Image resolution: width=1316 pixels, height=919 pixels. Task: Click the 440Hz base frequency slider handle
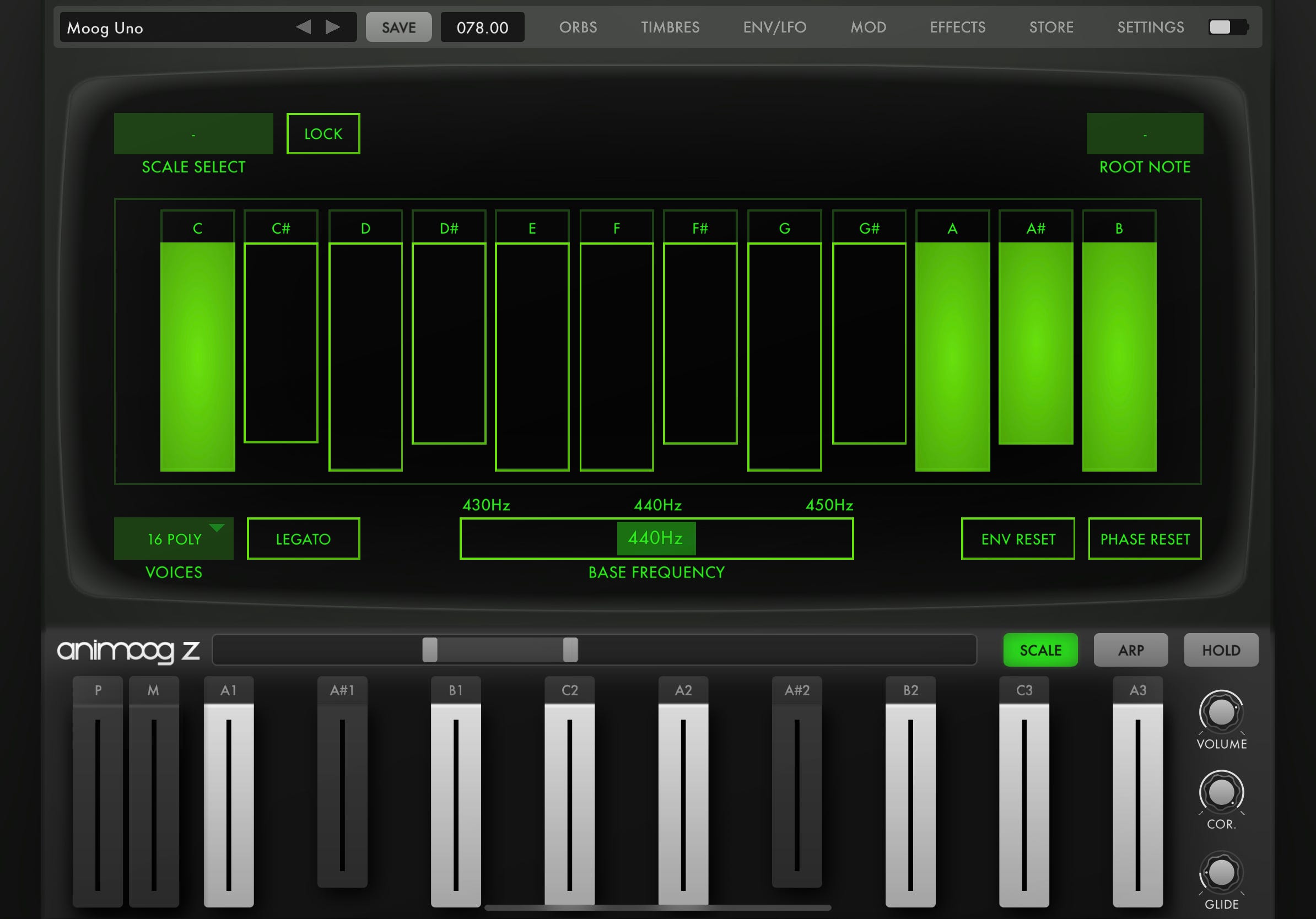(x=656, y=538)
